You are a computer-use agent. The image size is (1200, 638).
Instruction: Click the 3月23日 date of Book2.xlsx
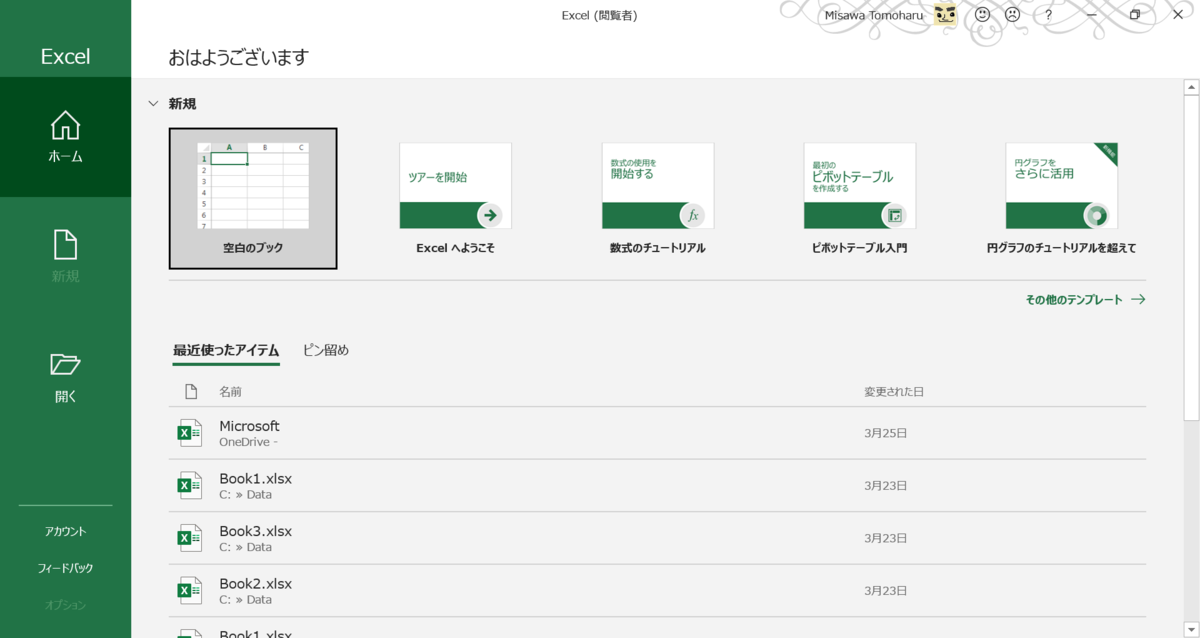coord(885,591)
